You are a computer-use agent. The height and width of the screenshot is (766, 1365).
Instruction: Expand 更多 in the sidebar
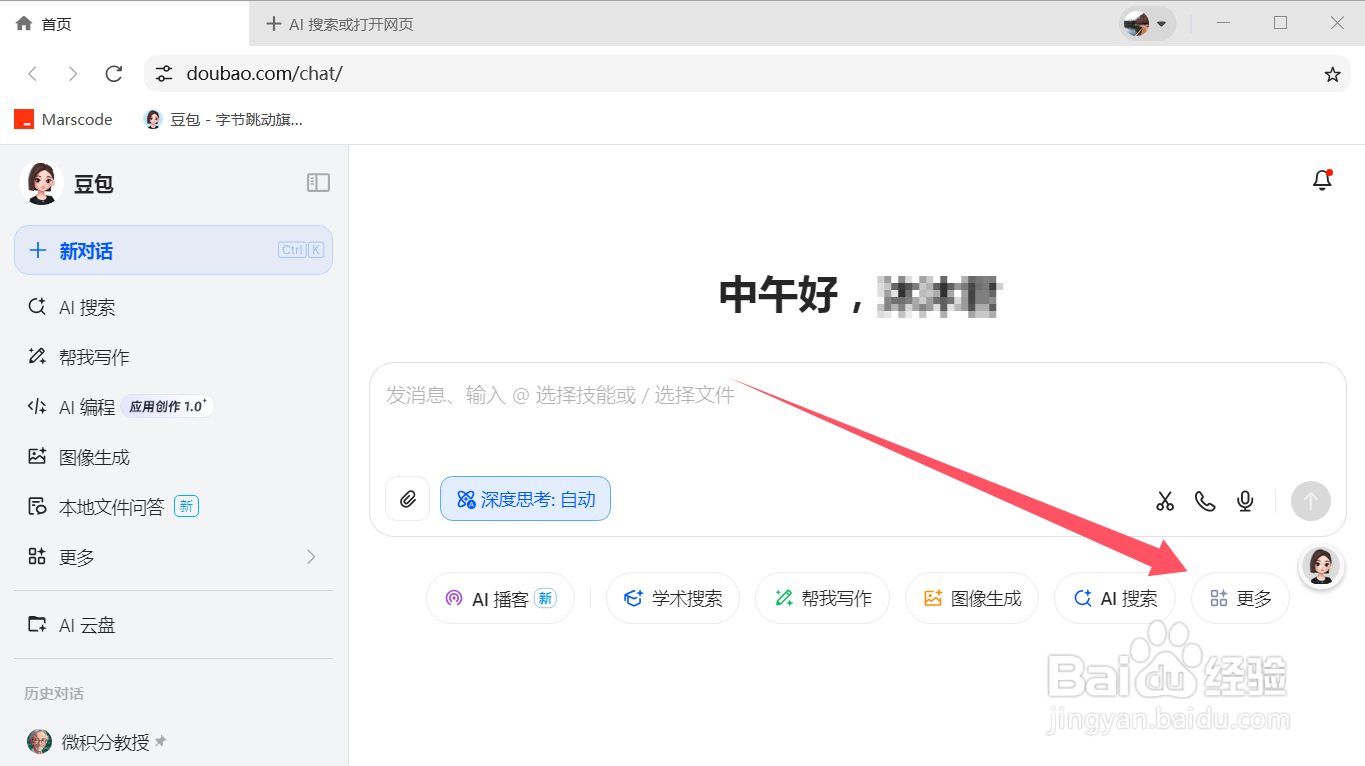(x=173, y=557)
